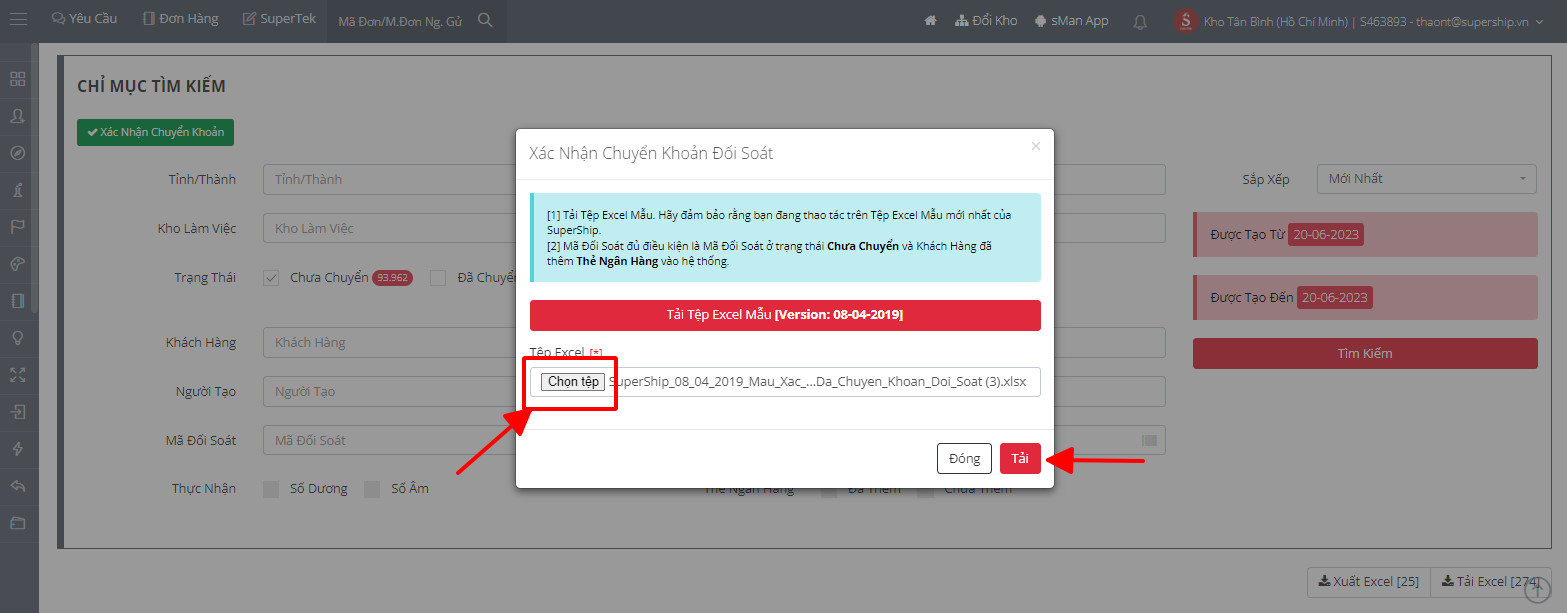Click the Tìm Kiếm button
The image size is (1567, 613).
(1365, 353)
